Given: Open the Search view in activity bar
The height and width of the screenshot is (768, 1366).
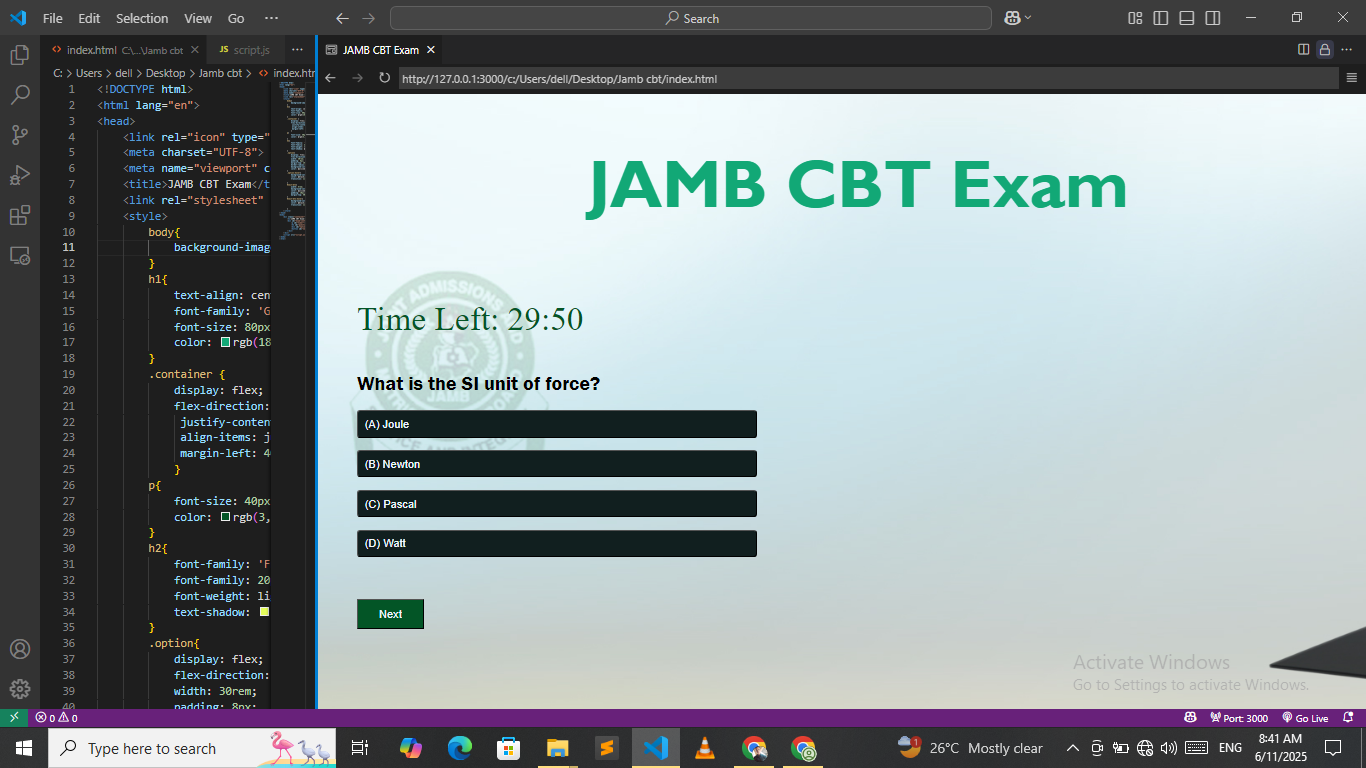Looking at the screenshot, I should 20,95.
